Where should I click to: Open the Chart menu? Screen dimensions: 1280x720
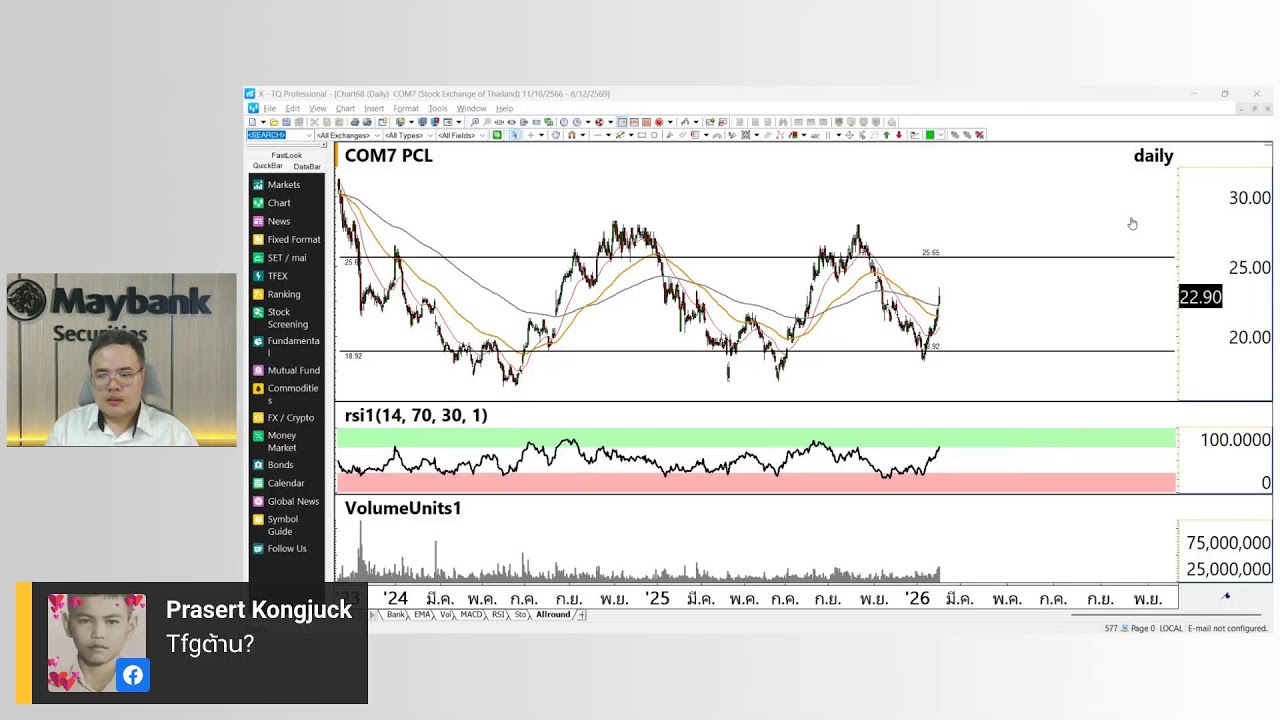(345, 109)
